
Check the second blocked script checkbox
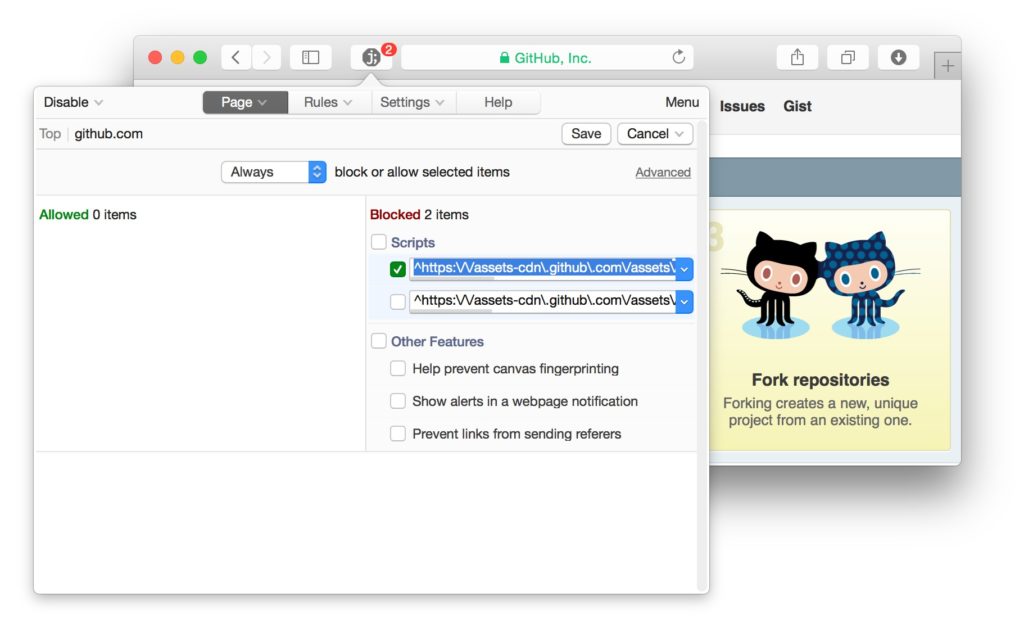coord(398,302)
